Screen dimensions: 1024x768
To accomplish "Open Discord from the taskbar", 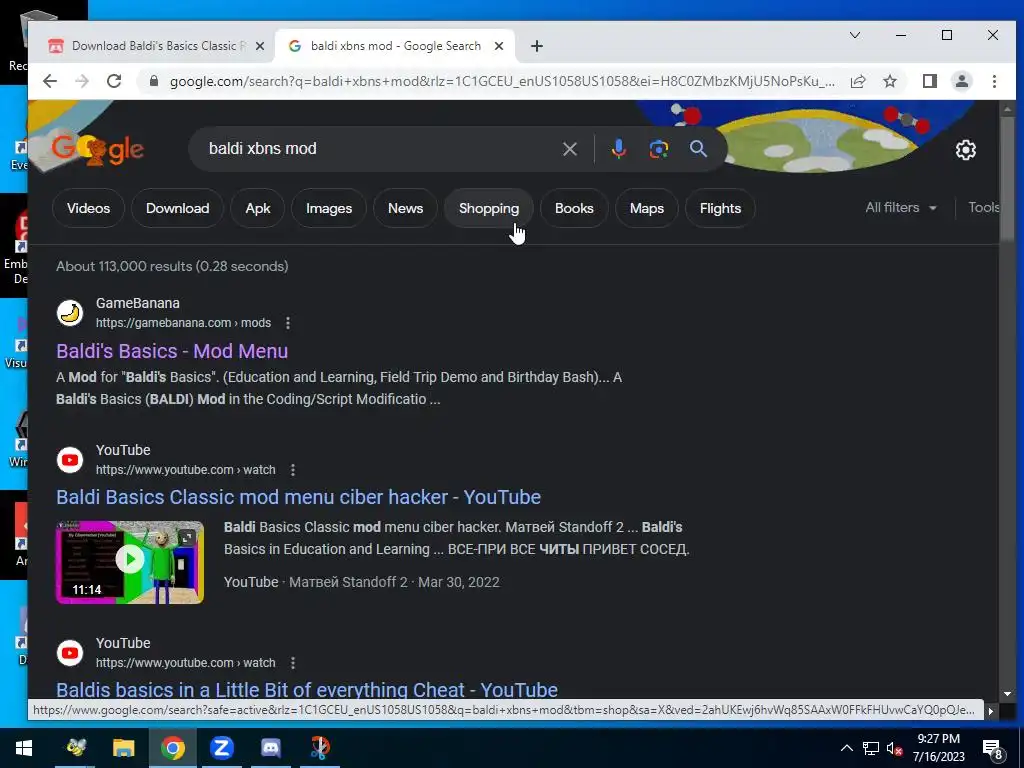I will [270, 748].
